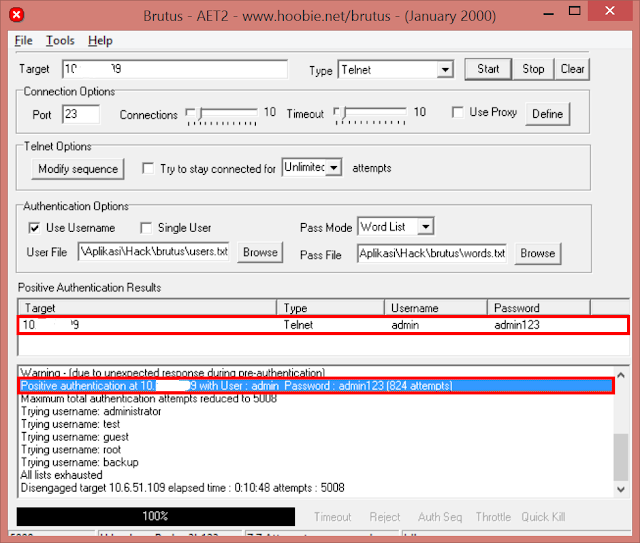Viewport: 640px width, 543px height.
Task: Select the Telnet admin result row
Action: pyautogui.click(x=323, y=325)
